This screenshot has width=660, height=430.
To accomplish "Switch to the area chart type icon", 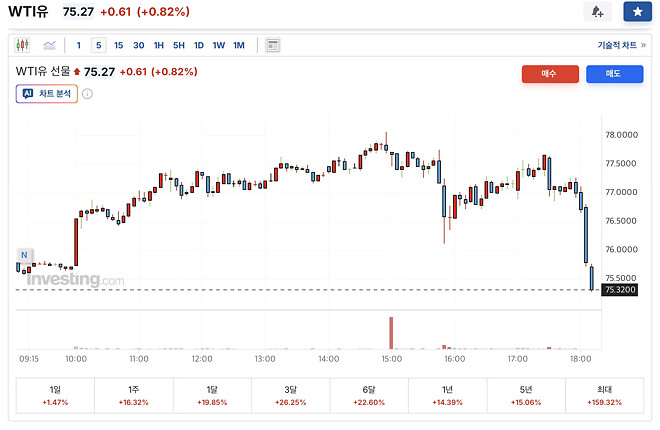I will point(49,45).
